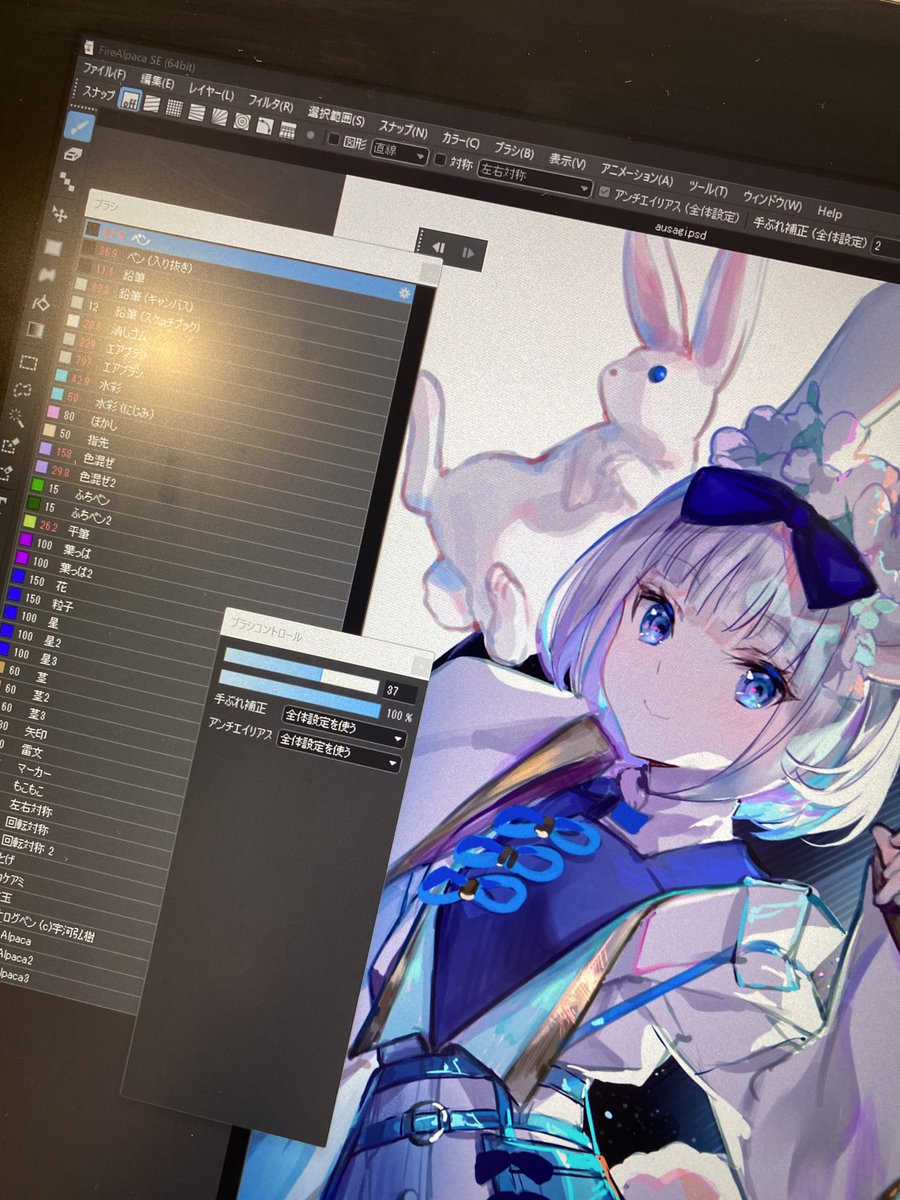The height and width of the screenshot is (1200, 900).
Task: Click the brush size value field 37
Action: point(399,692)
